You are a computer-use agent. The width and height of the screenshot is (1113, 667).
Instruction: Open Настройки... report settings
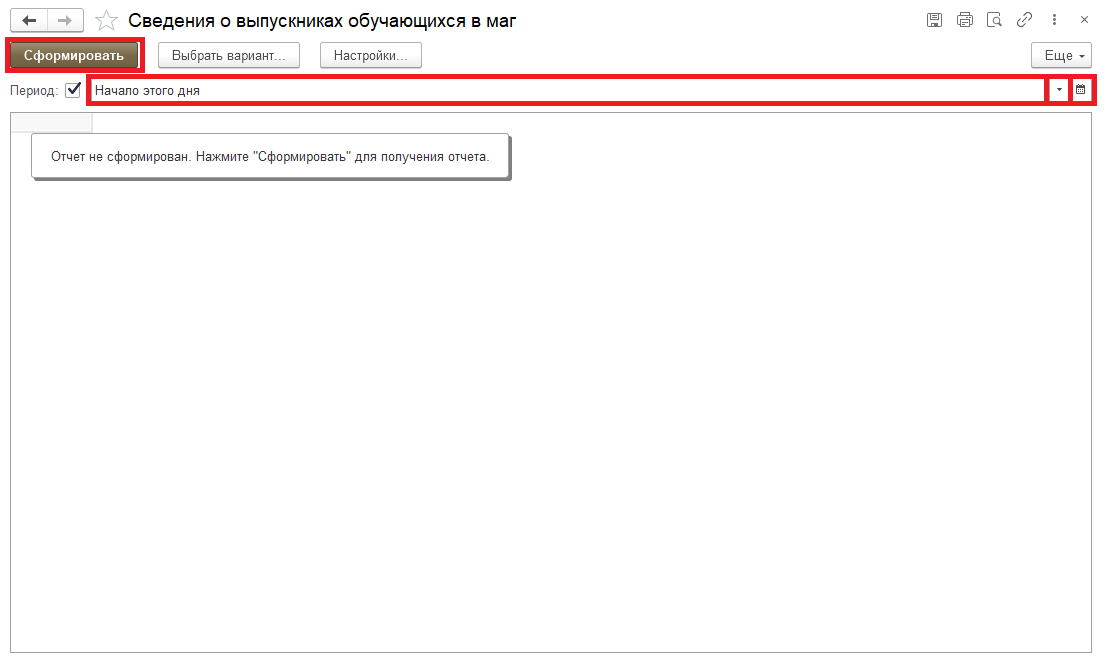coord(370,56)
